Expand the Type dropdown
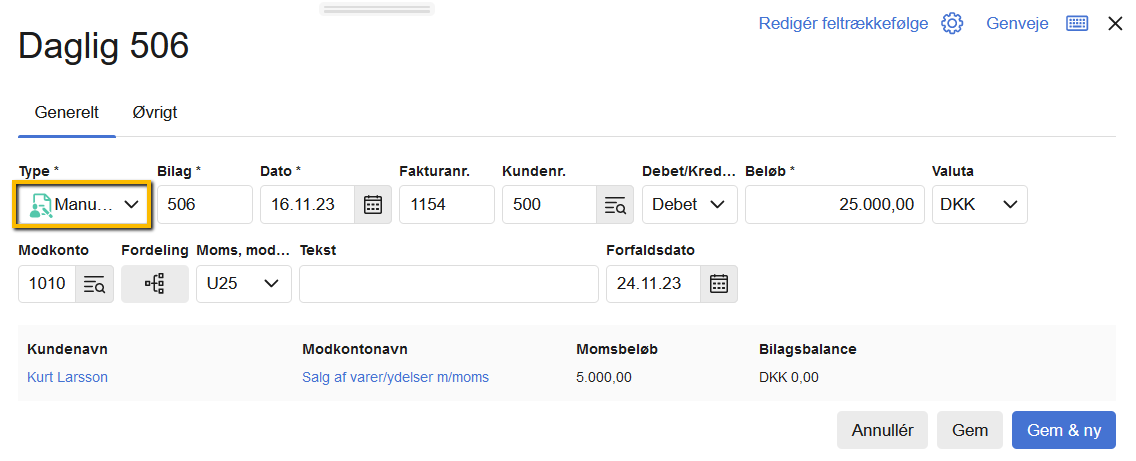The height and width of the screenshot is (461, 1136). pyautogui.click(x=83, y=204)
